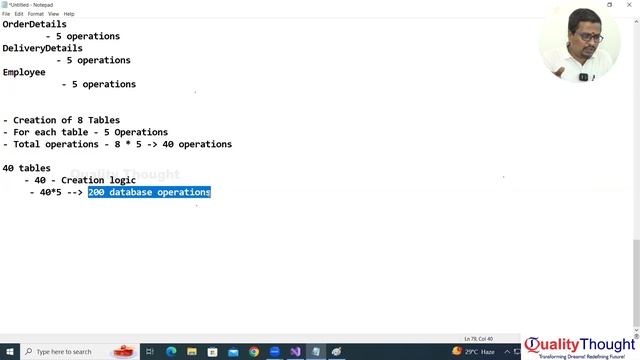This screenshot has width=640, height=360.
Task: Click the Notepad icon in the title bar
Action: (x=4, y=5)
